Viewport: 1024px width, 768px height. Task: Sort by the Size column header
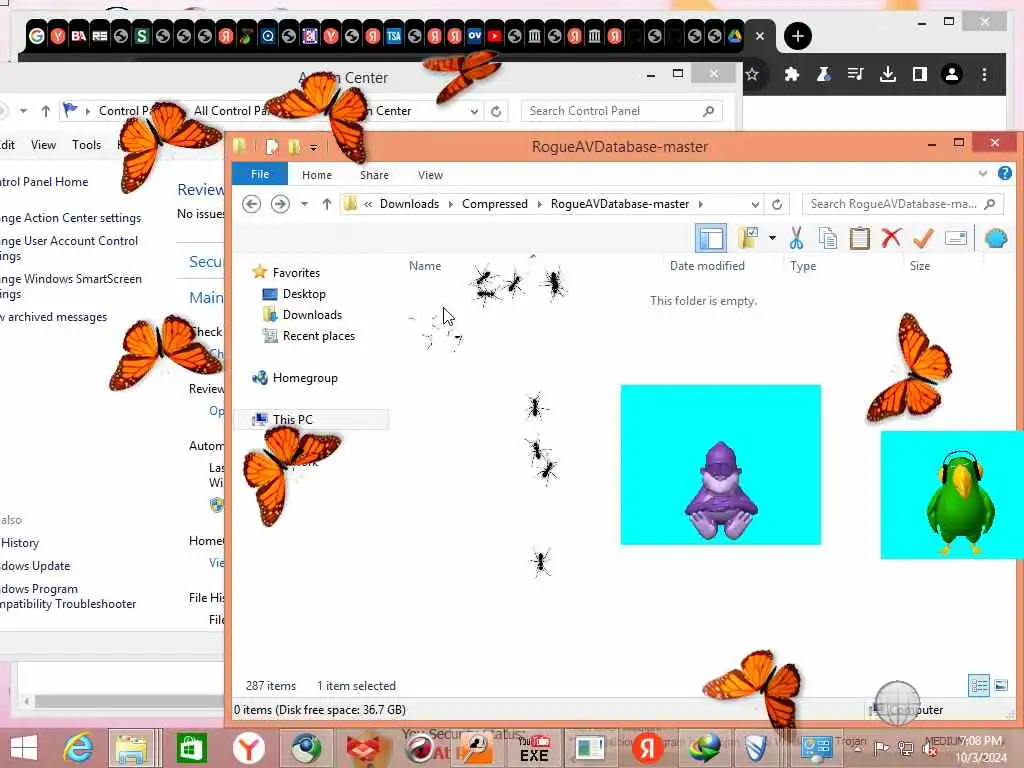coord(920,266)
